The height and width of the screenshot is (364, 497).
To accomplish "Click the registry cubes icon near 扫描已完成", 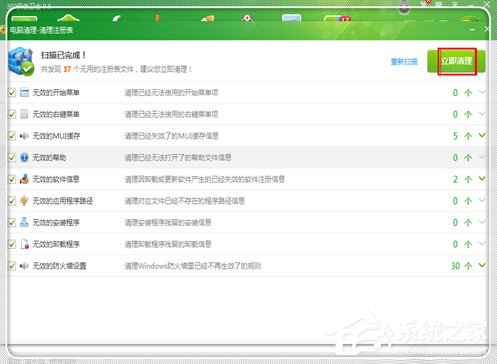I will (21, 61).
